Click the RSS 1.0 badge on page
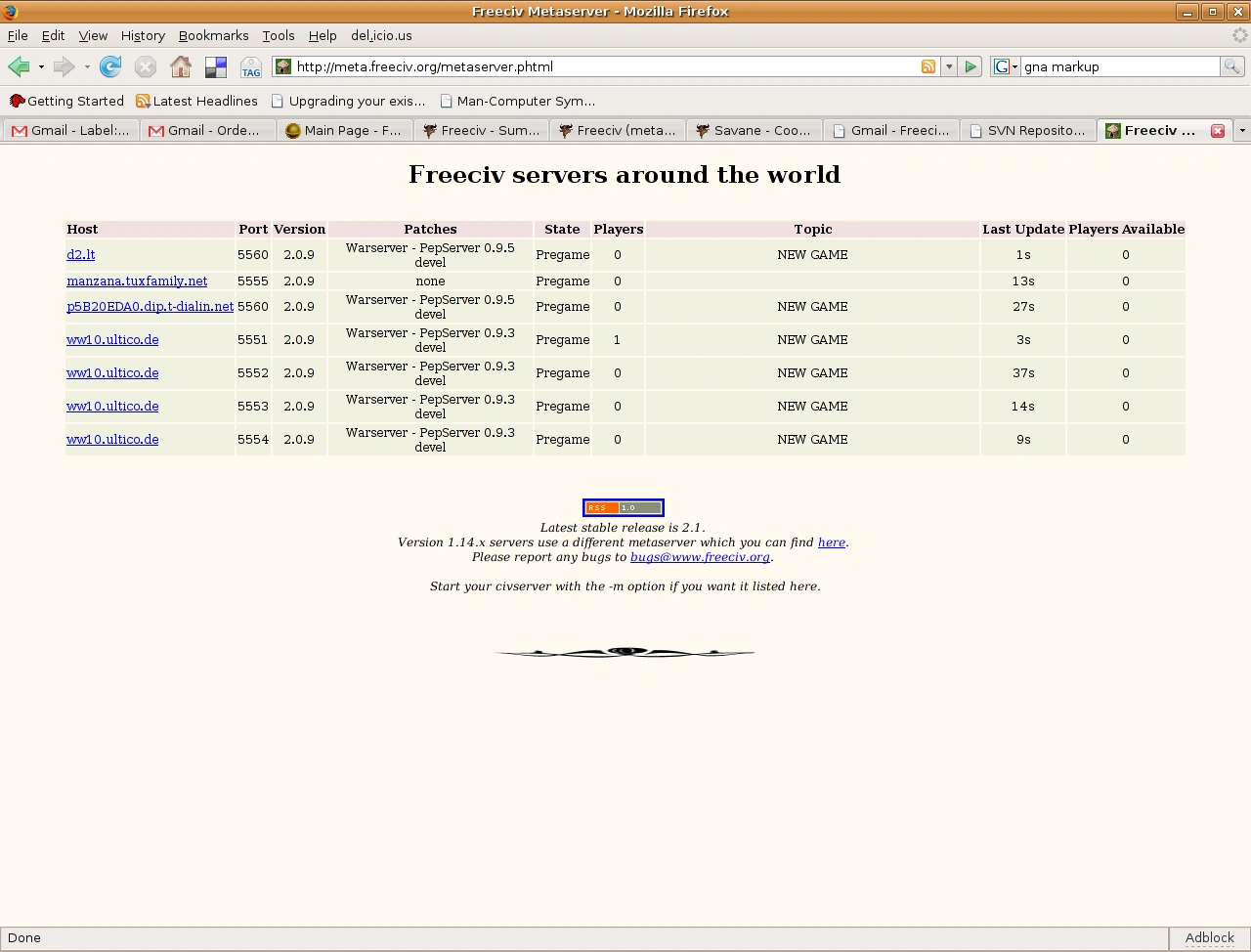This screenshot has height=952, width=1251. click(624, 507)
